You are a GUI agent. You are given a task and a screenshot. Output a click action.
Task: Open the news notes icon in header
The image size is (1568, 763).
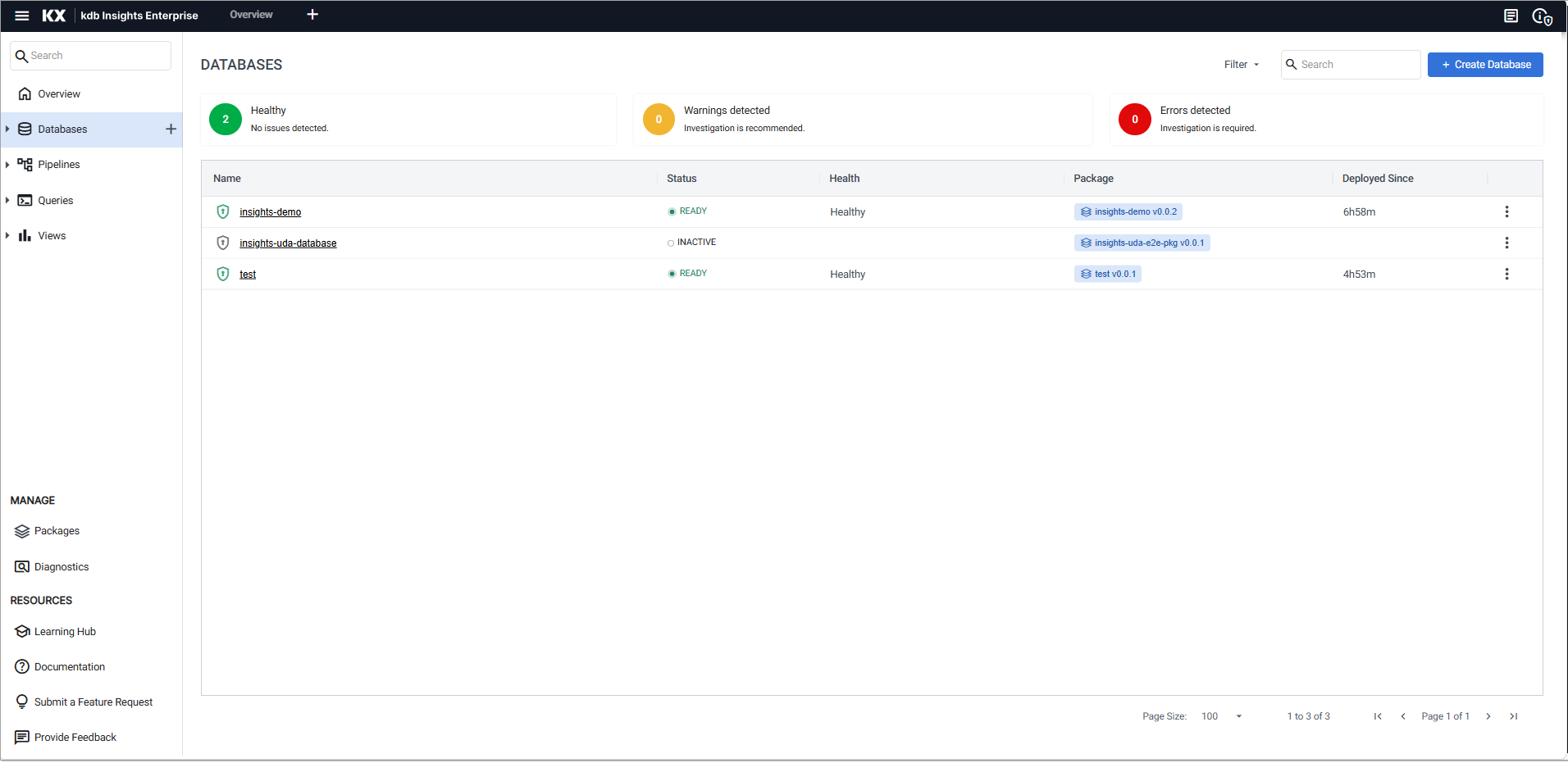[1511, 16]
